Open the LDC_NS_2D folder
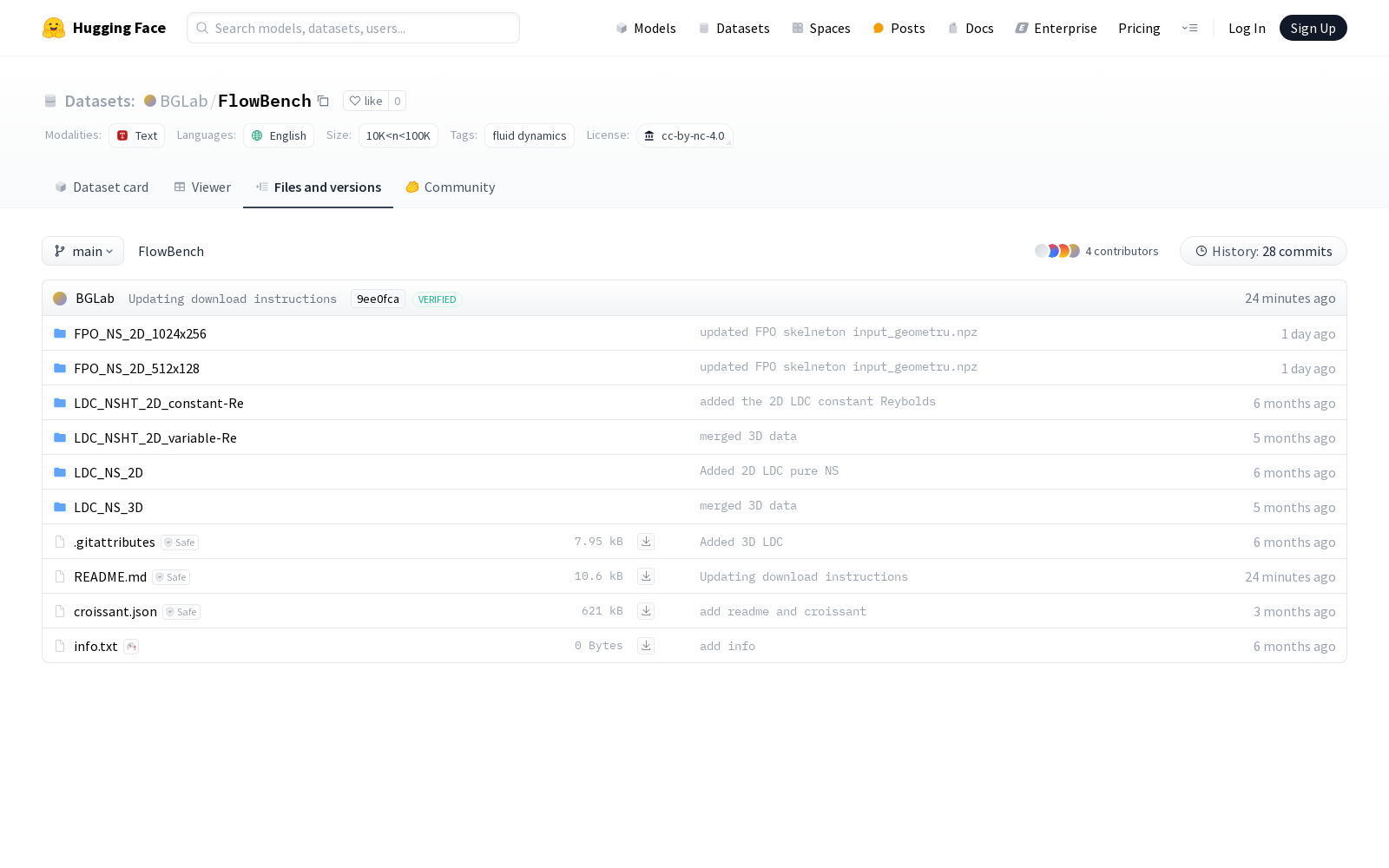Viewport: 1389px width, 868px height. coord(109,472)
